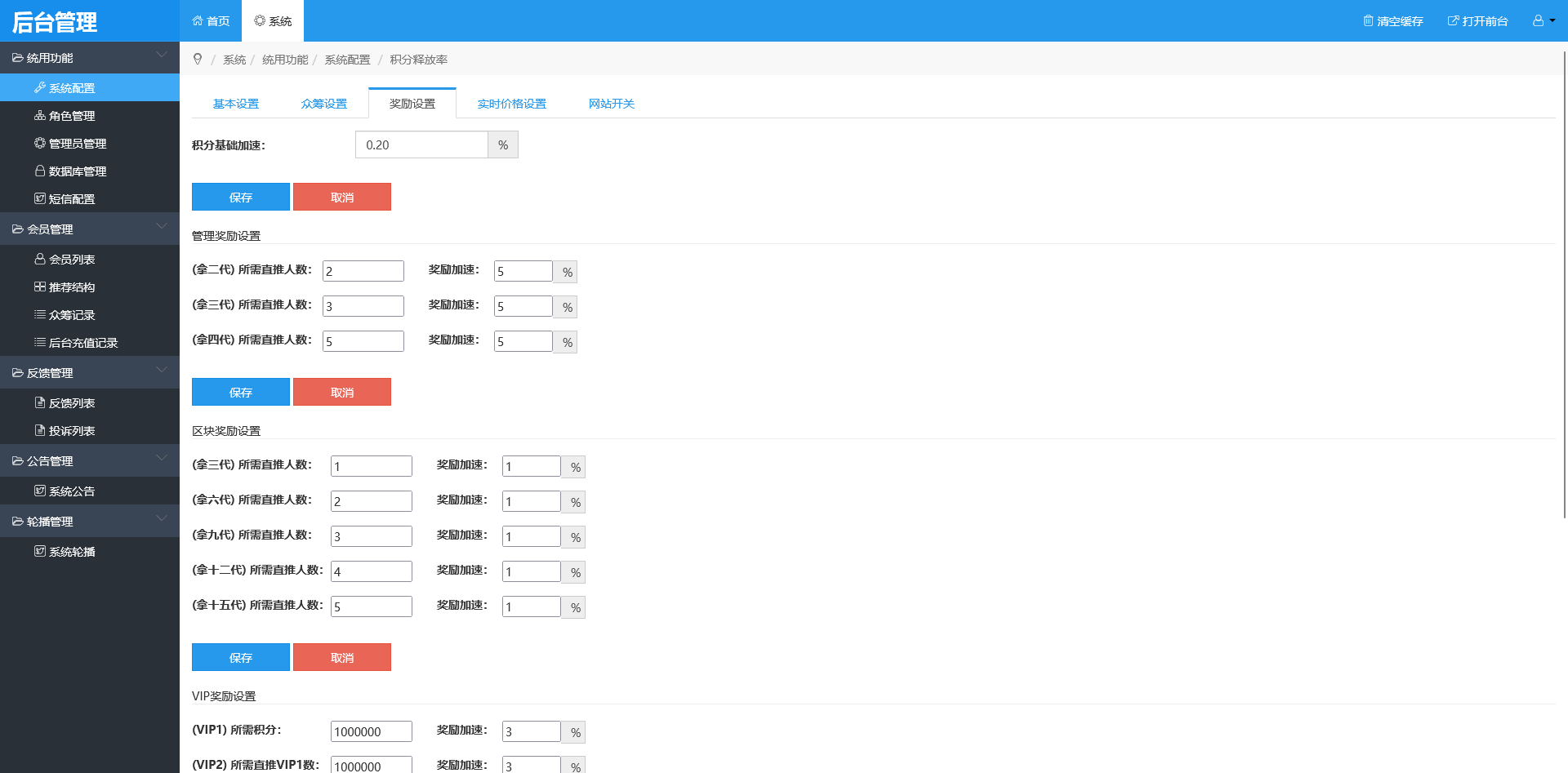The image size is (1568, 773).
Task: Open the 首页 top navigation item
Action: pyautogui.click(x=211, y=20)
